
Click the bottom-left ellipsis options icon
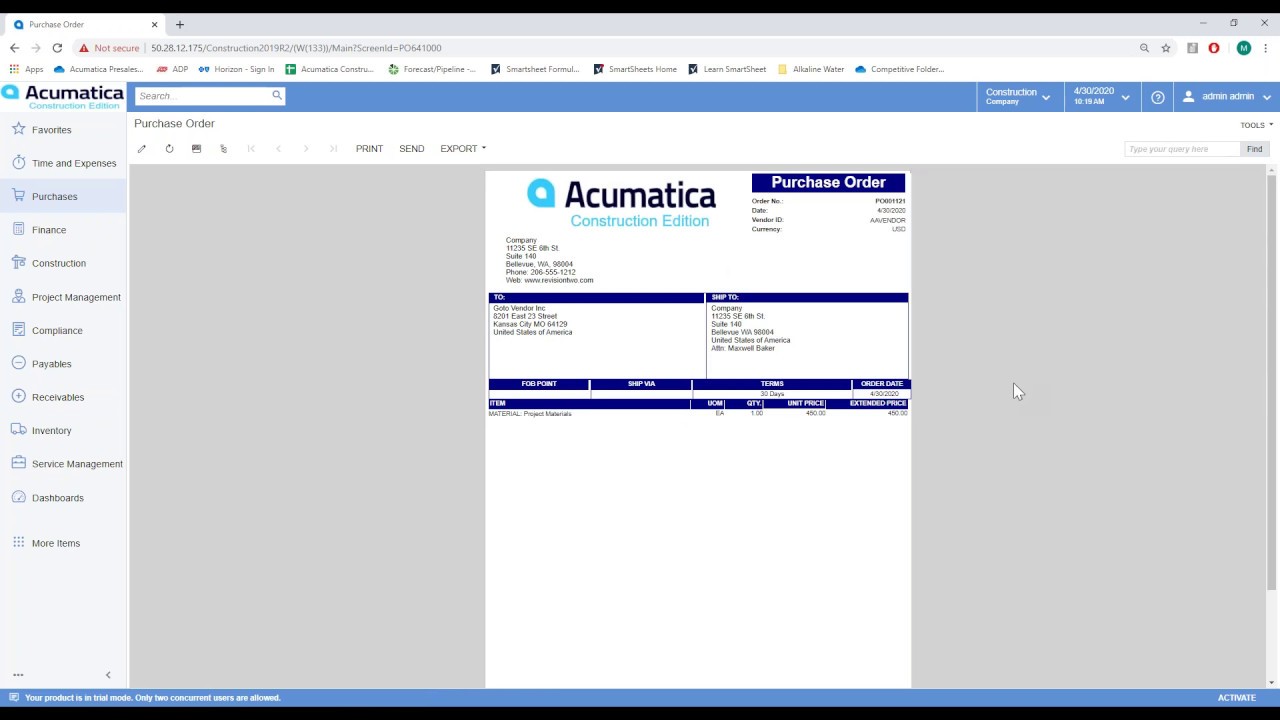(18, 675)
